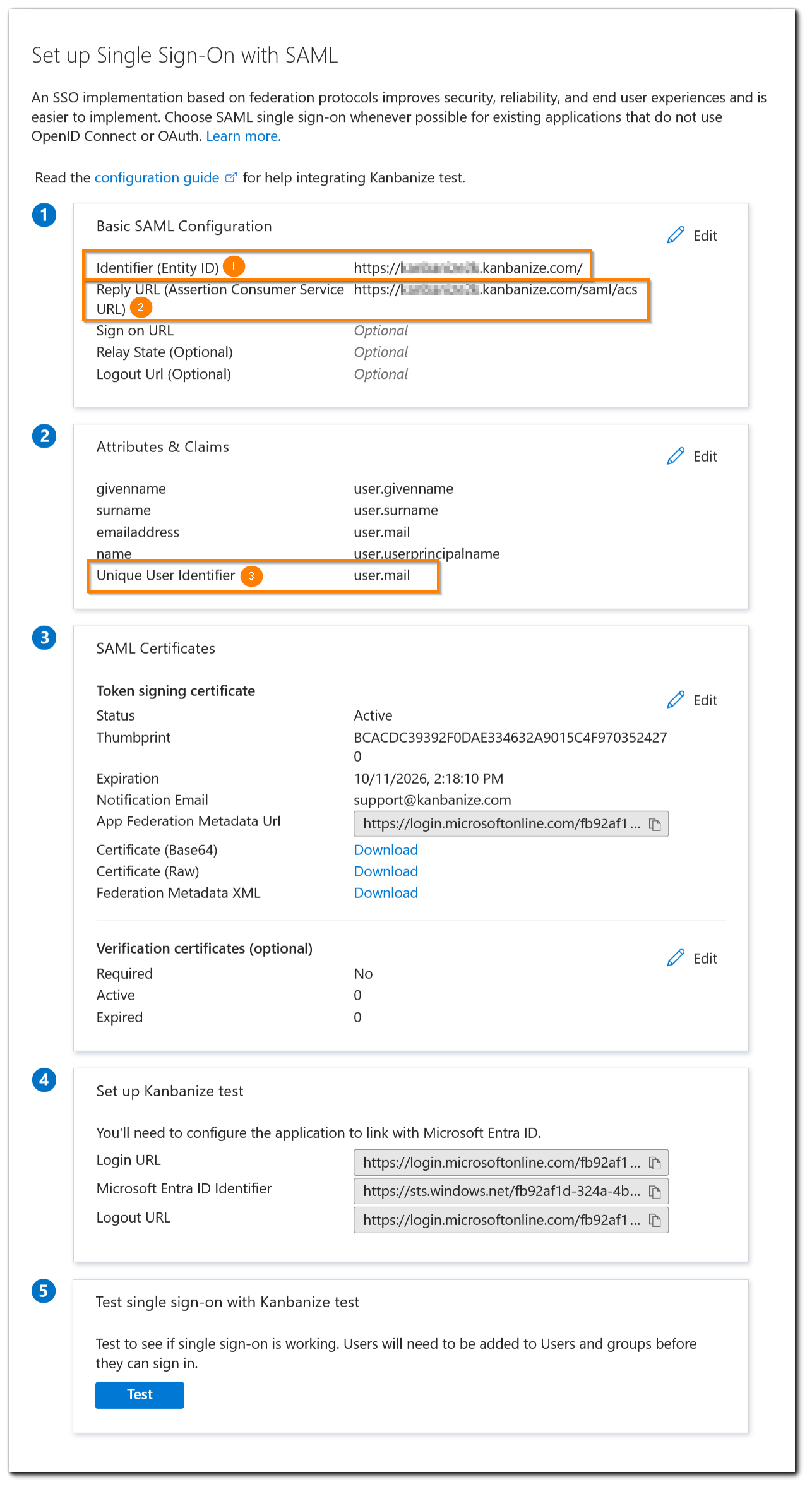
Task: Download the Federation Metadata XML
Action: point(386,893)
